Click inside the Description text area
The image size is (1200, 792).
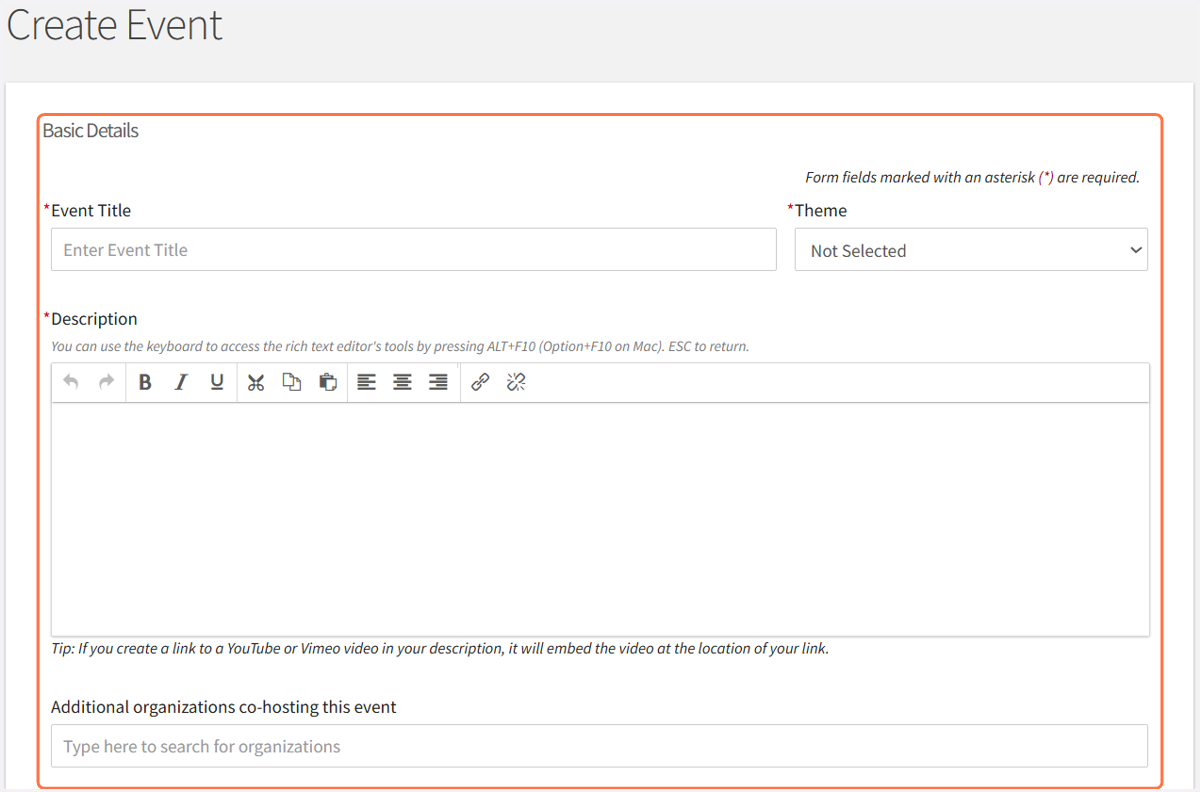click(x=600, y=519)
